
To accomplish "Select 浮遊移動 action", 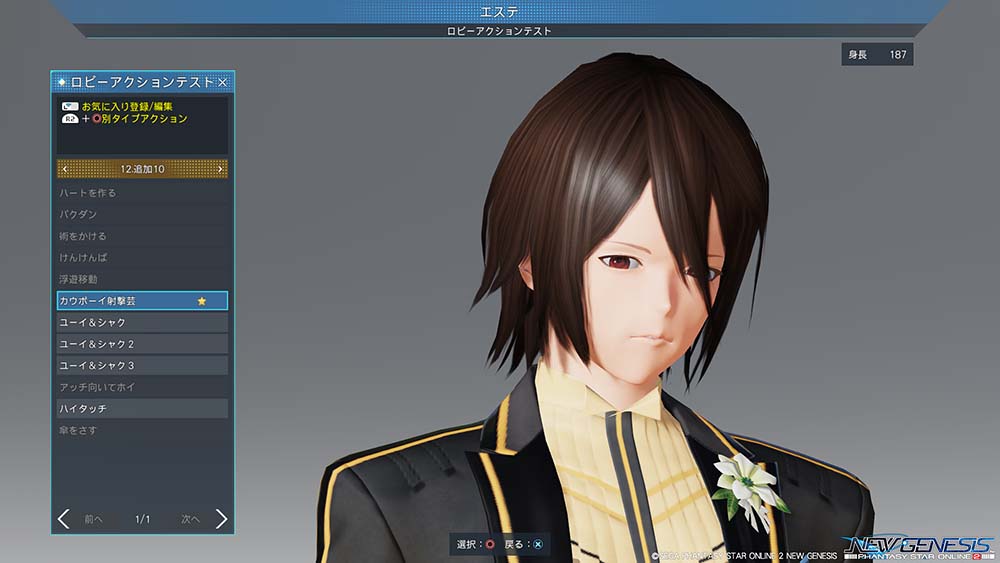I will point(142,279).
